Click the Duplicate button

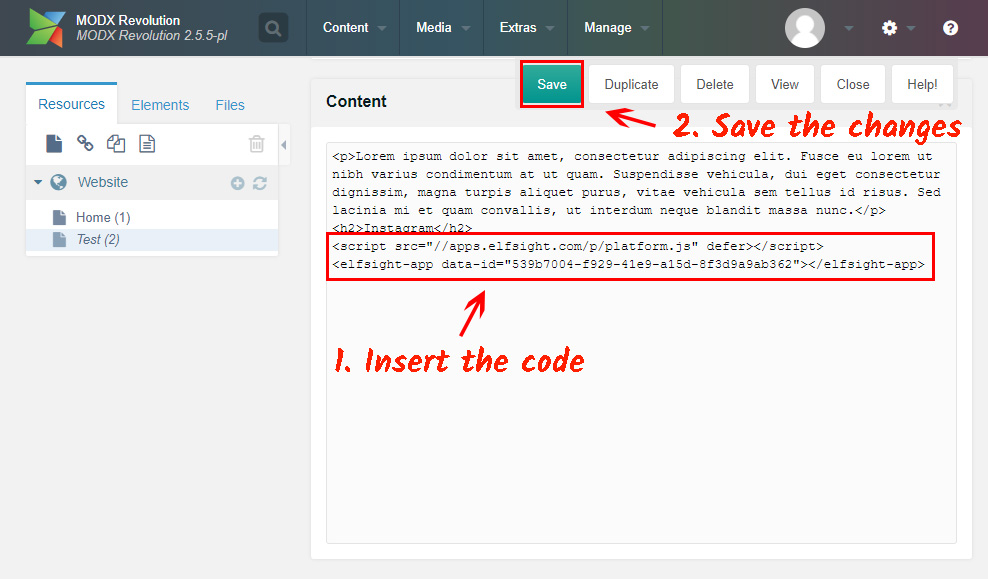631,84
